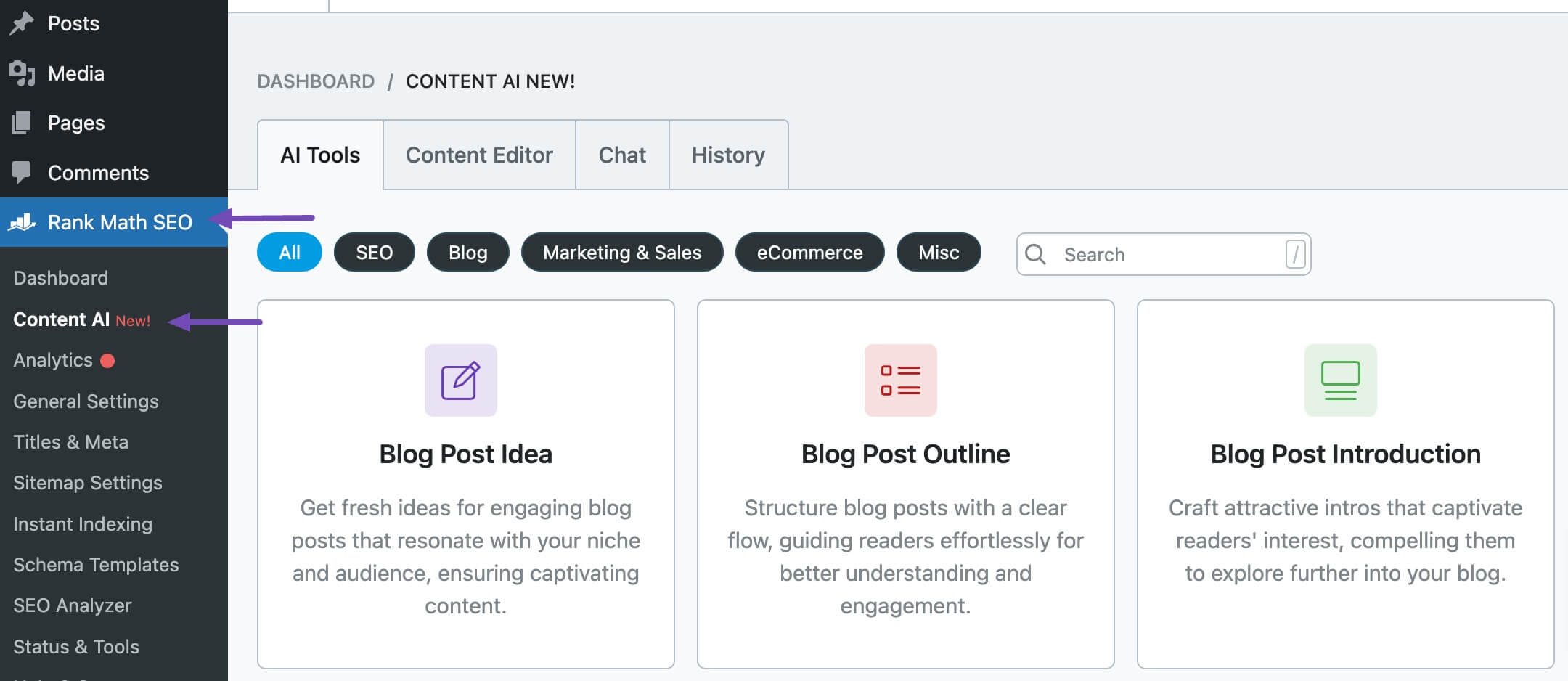Select the Rank Math SEO menu
The width and height of the screenshot is (1568, 681).
[x=114, y=222]
